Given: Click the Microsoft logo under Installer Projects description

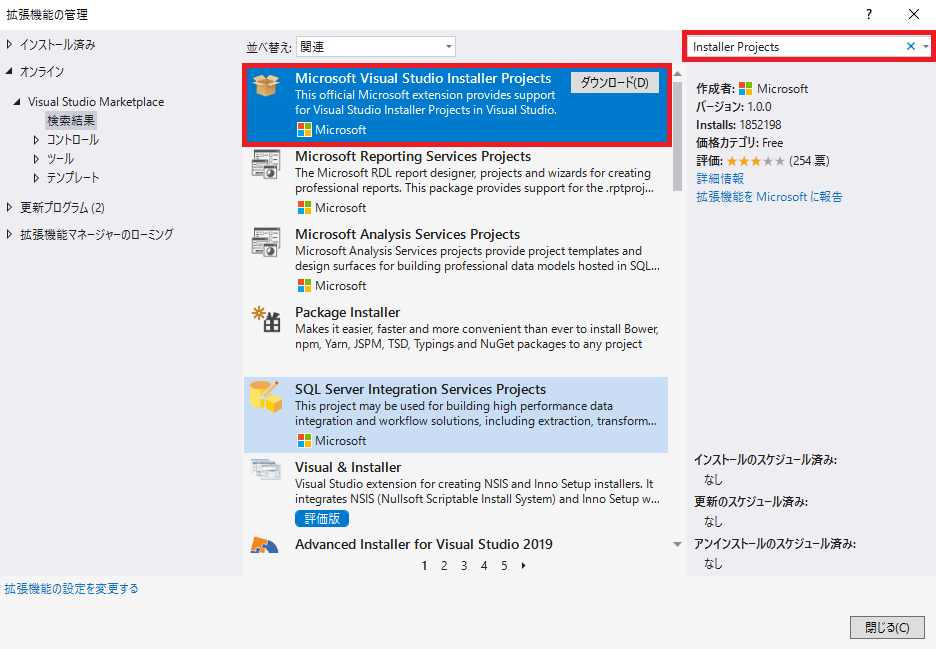Looking at the screenshot, I should click(304, 130).
